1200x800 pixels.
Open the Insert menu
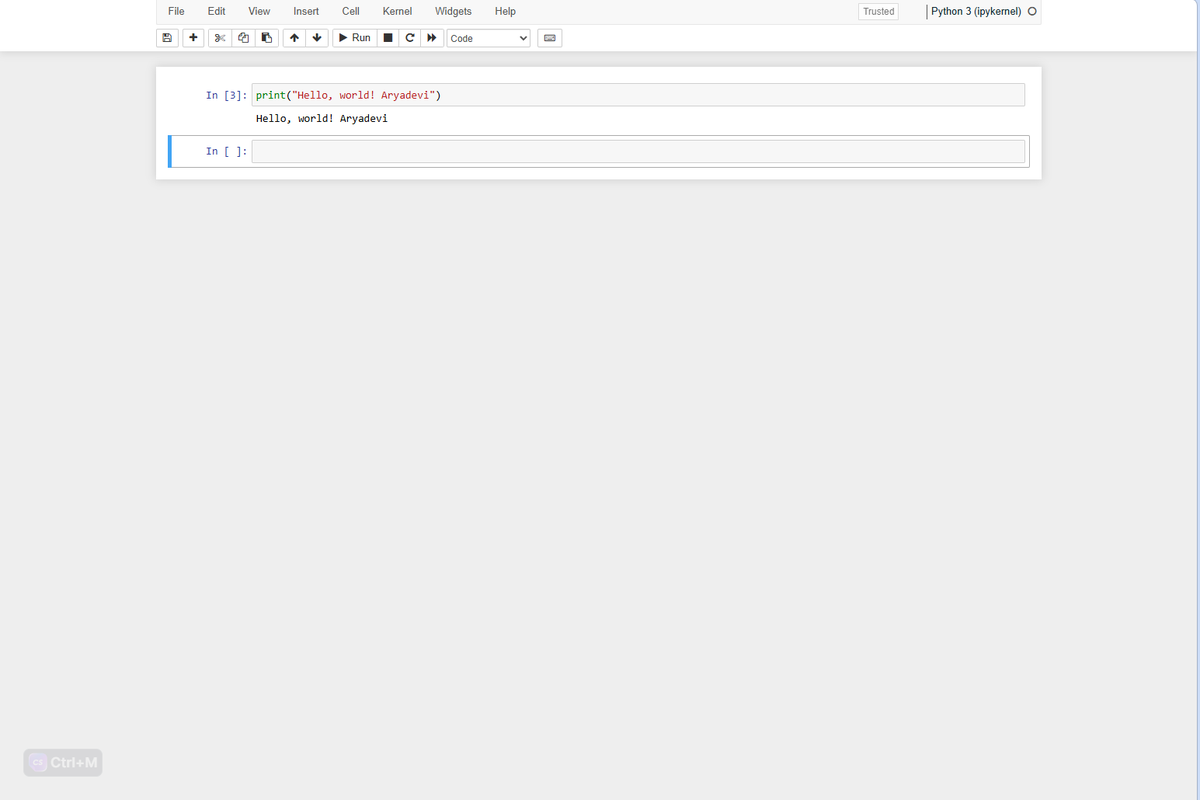[306, 11]
